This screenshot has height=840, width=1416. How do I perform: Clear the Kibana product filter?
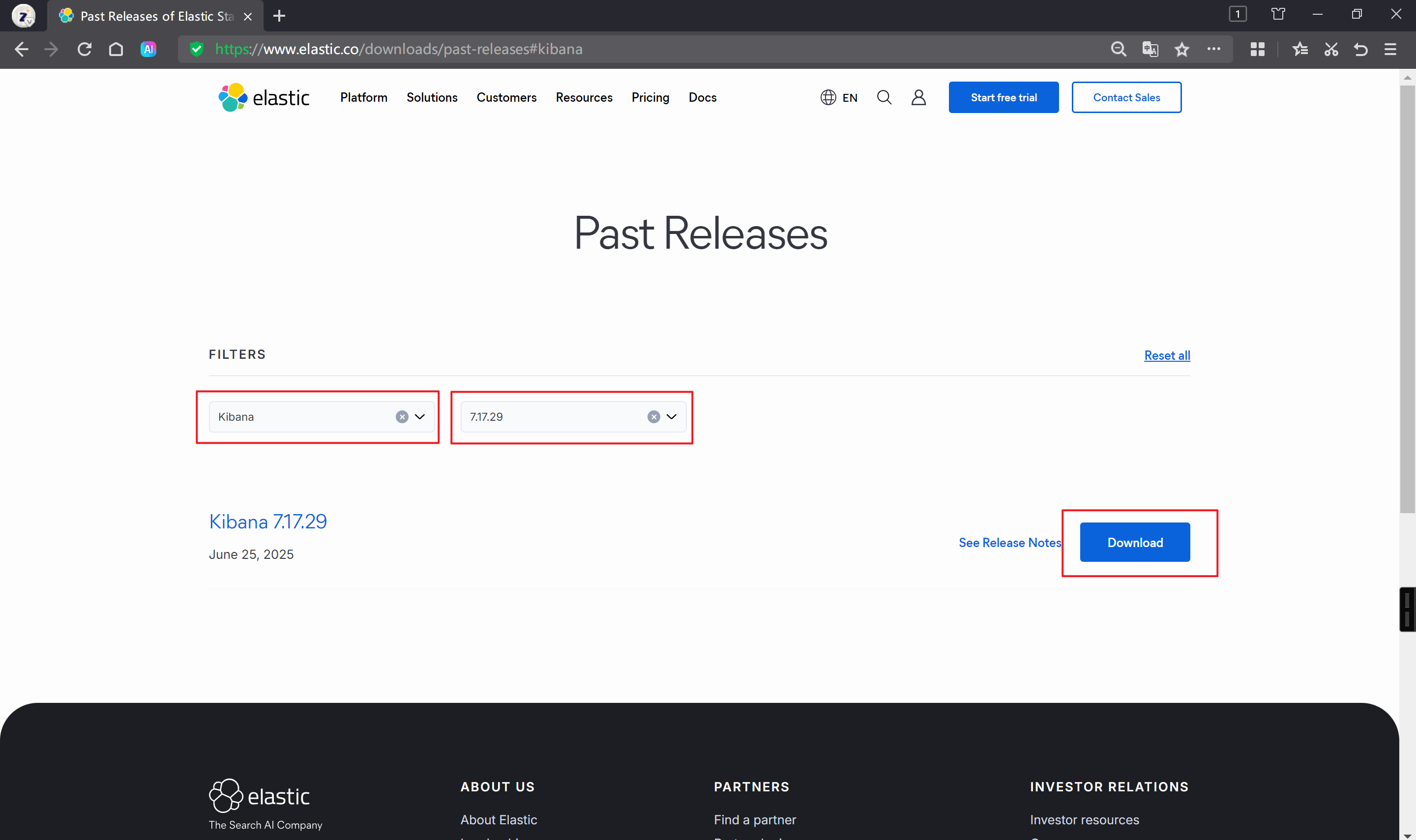click(402, 417)
